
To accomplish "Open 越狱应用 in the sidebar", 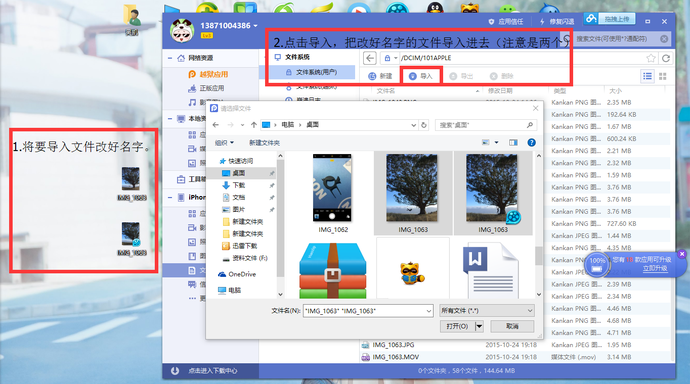I will click(x=208, y=74).
